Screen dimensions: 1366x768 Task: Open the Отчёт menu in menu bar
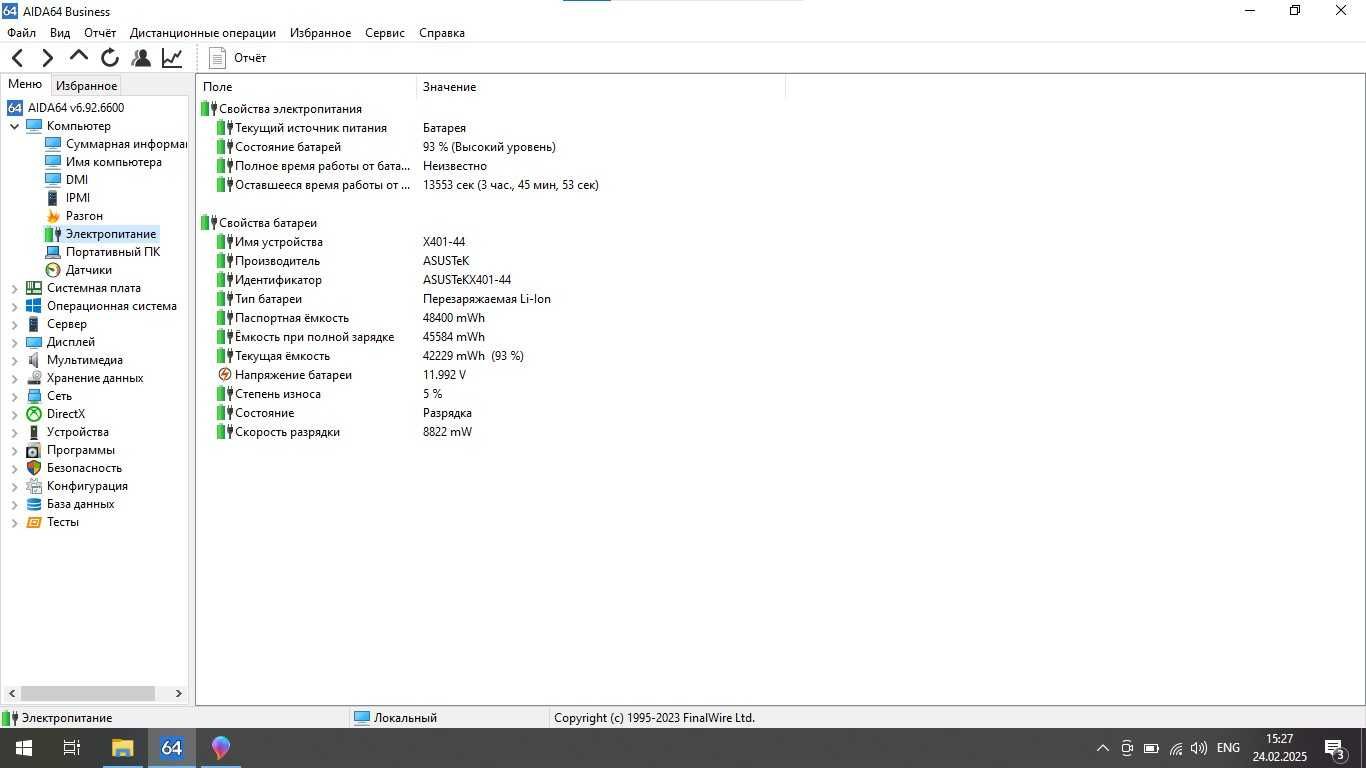pos(100,33)
